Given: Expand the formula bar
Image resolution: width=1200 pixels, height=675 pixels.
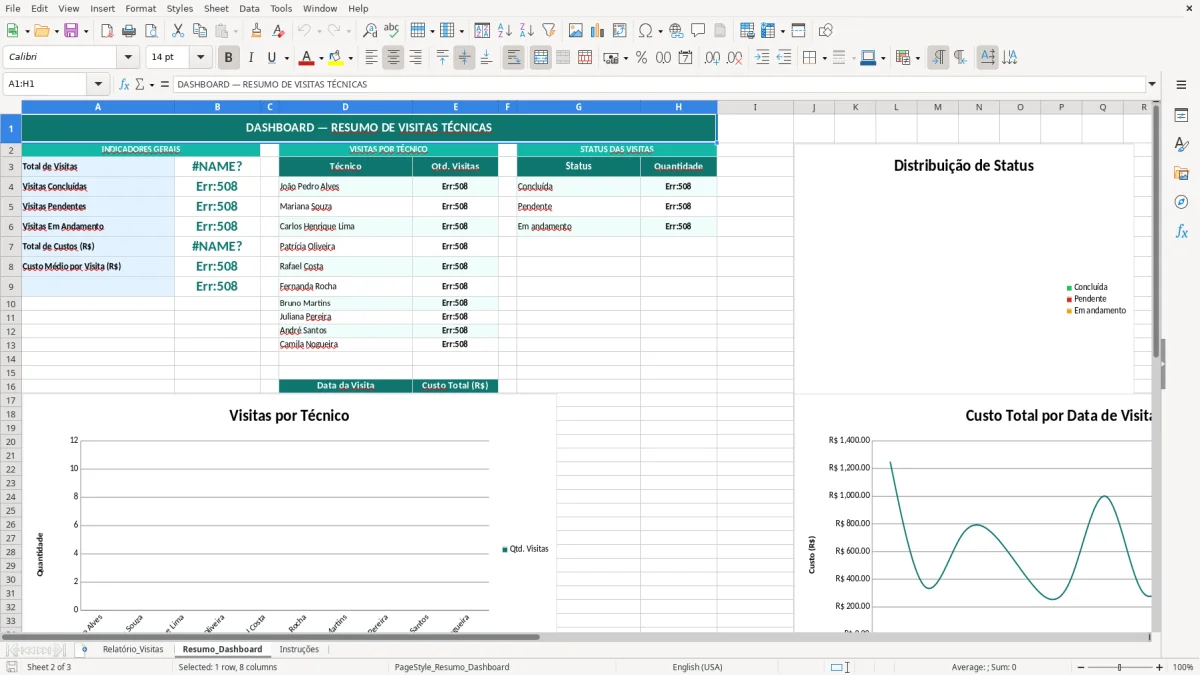Looking at the screenshot, I should pyautogui.click(x=1152, y=85).
